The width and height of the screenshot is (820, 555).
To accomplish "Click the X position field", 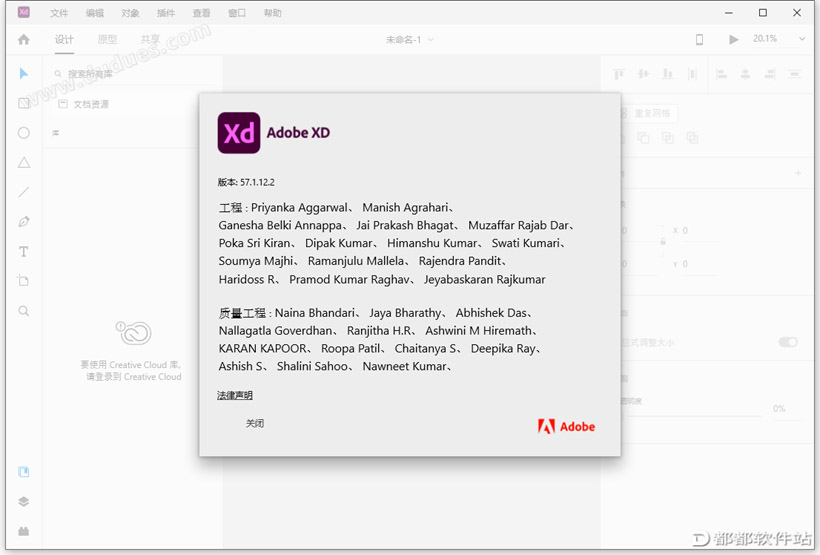I will [693, 230].
